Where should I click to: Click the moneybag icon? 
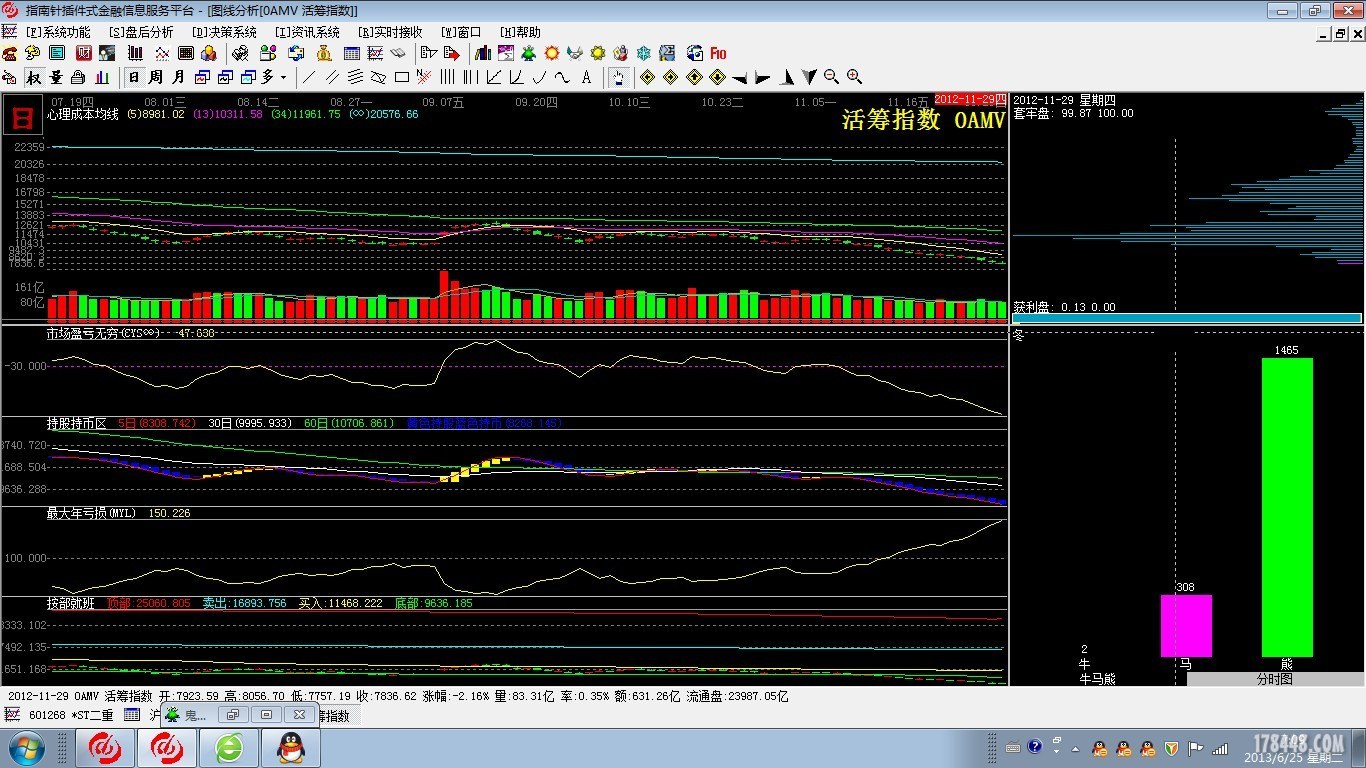pyautogui.click(x=324, y=53)
